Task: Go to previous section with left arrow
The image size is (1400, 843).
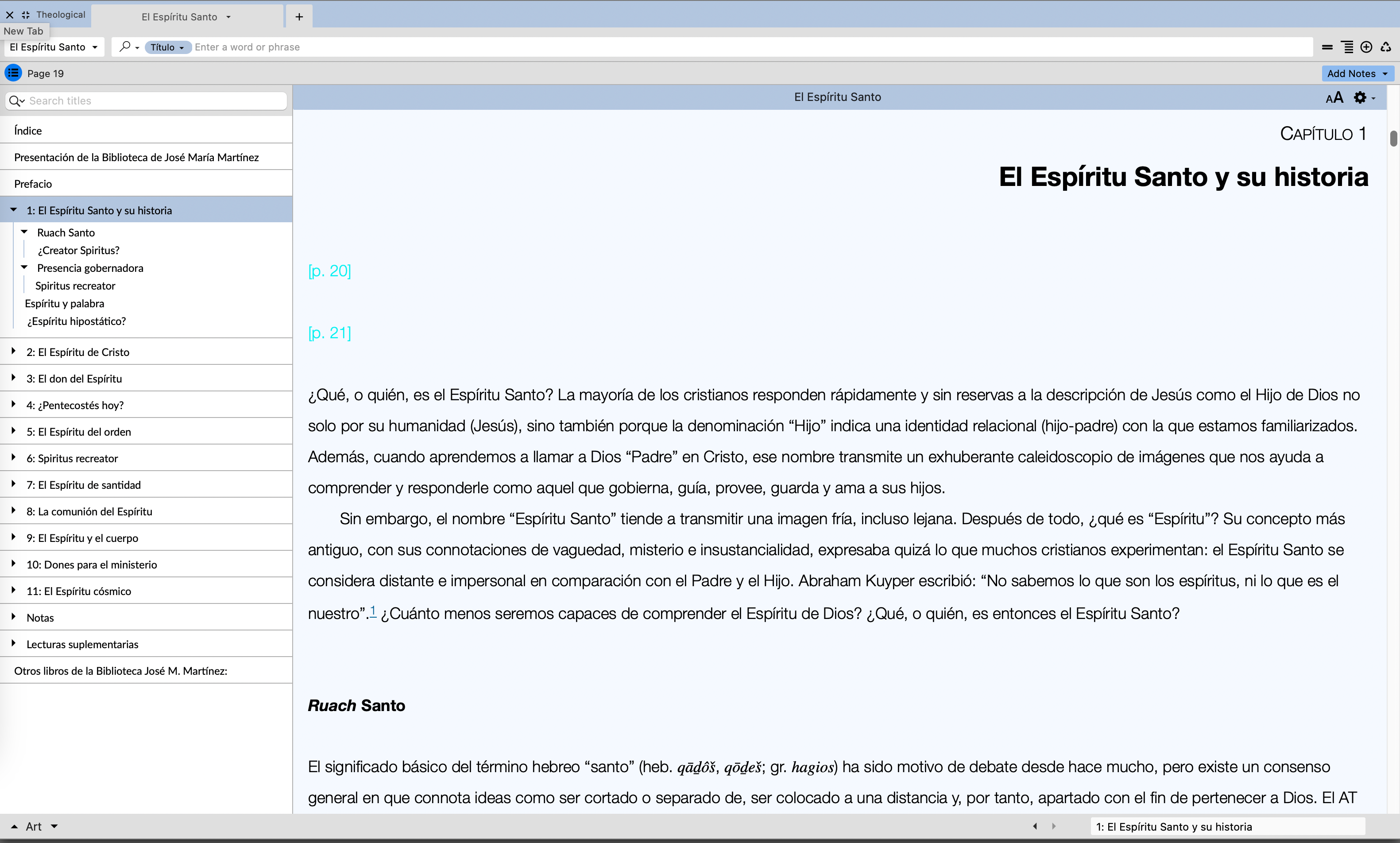Action: click(x=1035, y=827)
